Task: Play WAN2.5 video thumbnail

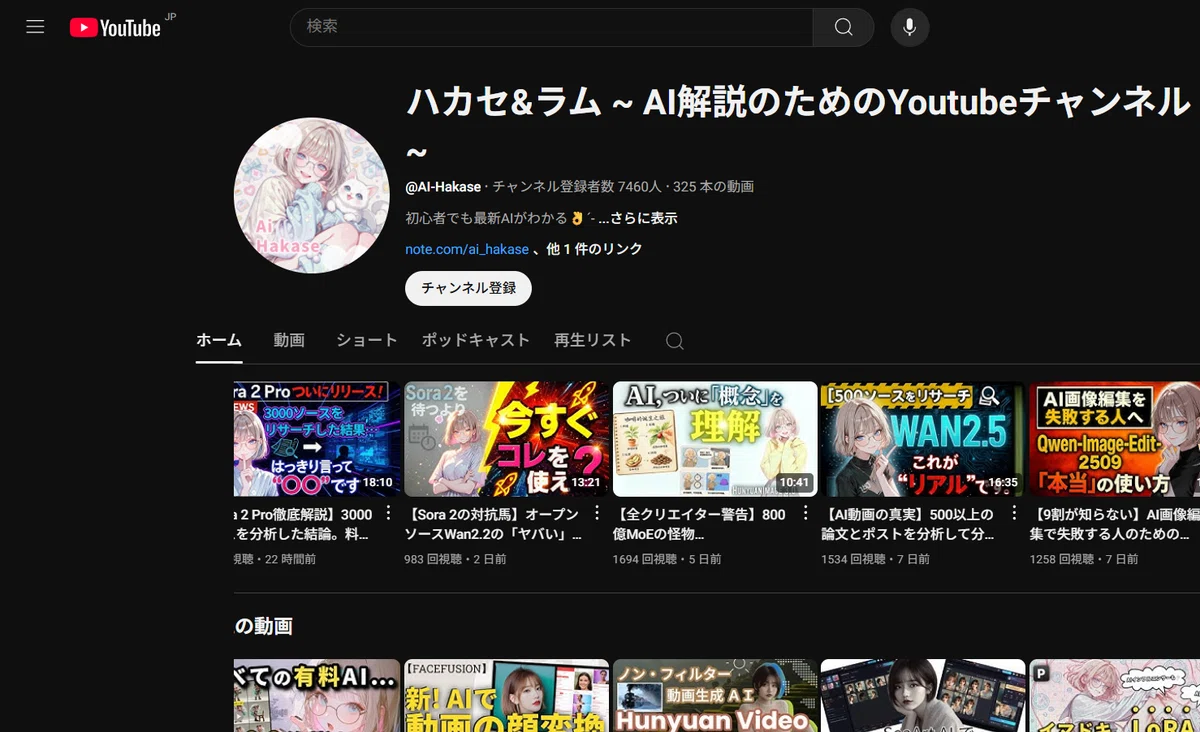Action: pyautogui.click(x=923, y=439)
